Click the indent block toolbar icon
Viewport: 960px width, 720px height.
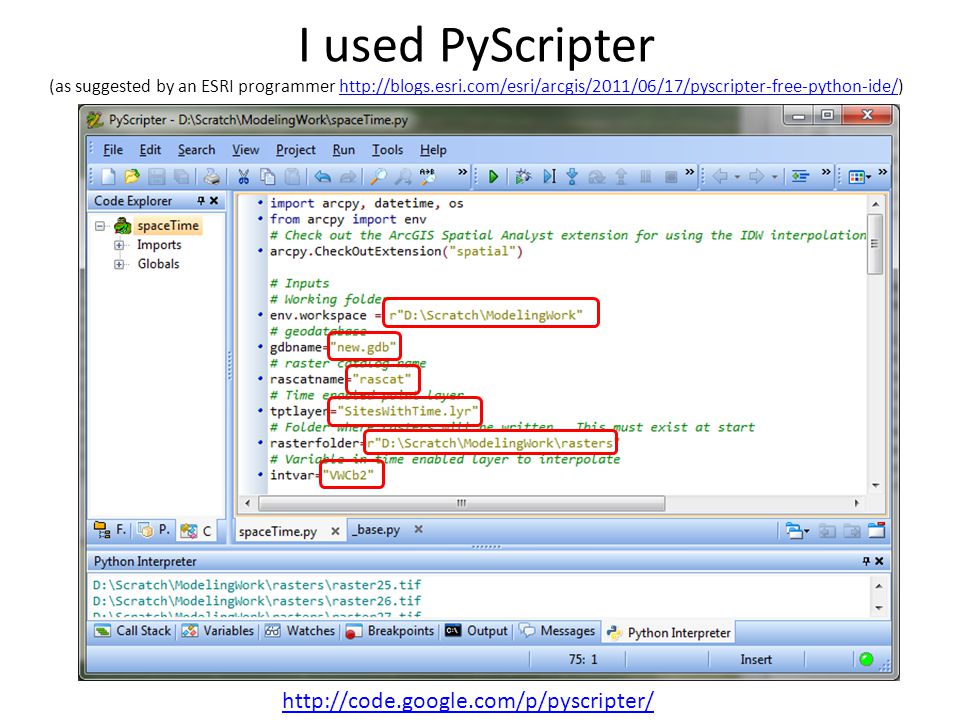tap(800, 176)
